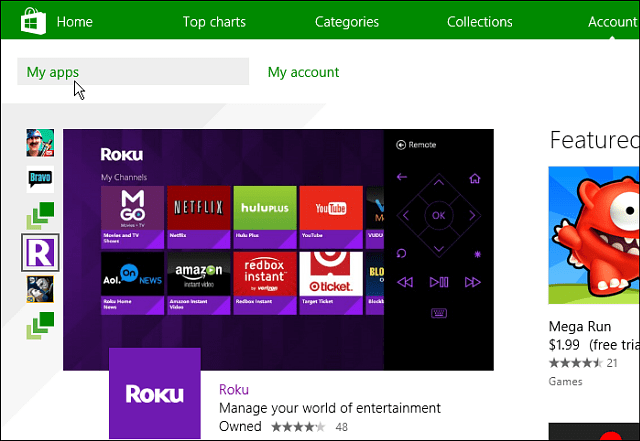The height and width of the screenshot is (441, 640).
Task: Tap the remote's up chevron
Action: coord(439,183)
